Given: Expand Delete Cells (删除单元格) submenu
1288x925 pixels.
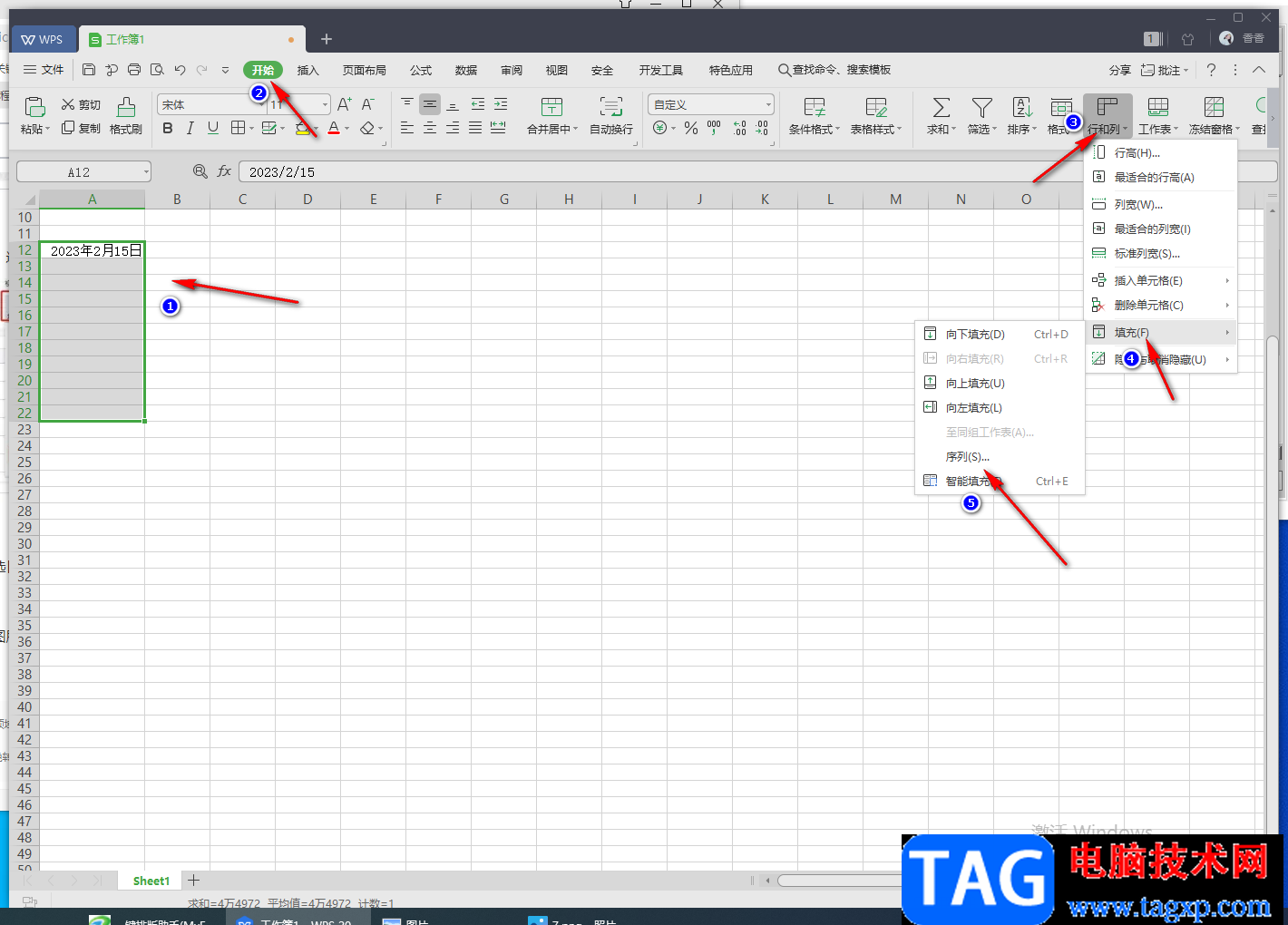Looking at the screenshot, I should [x=1162, y=306].
